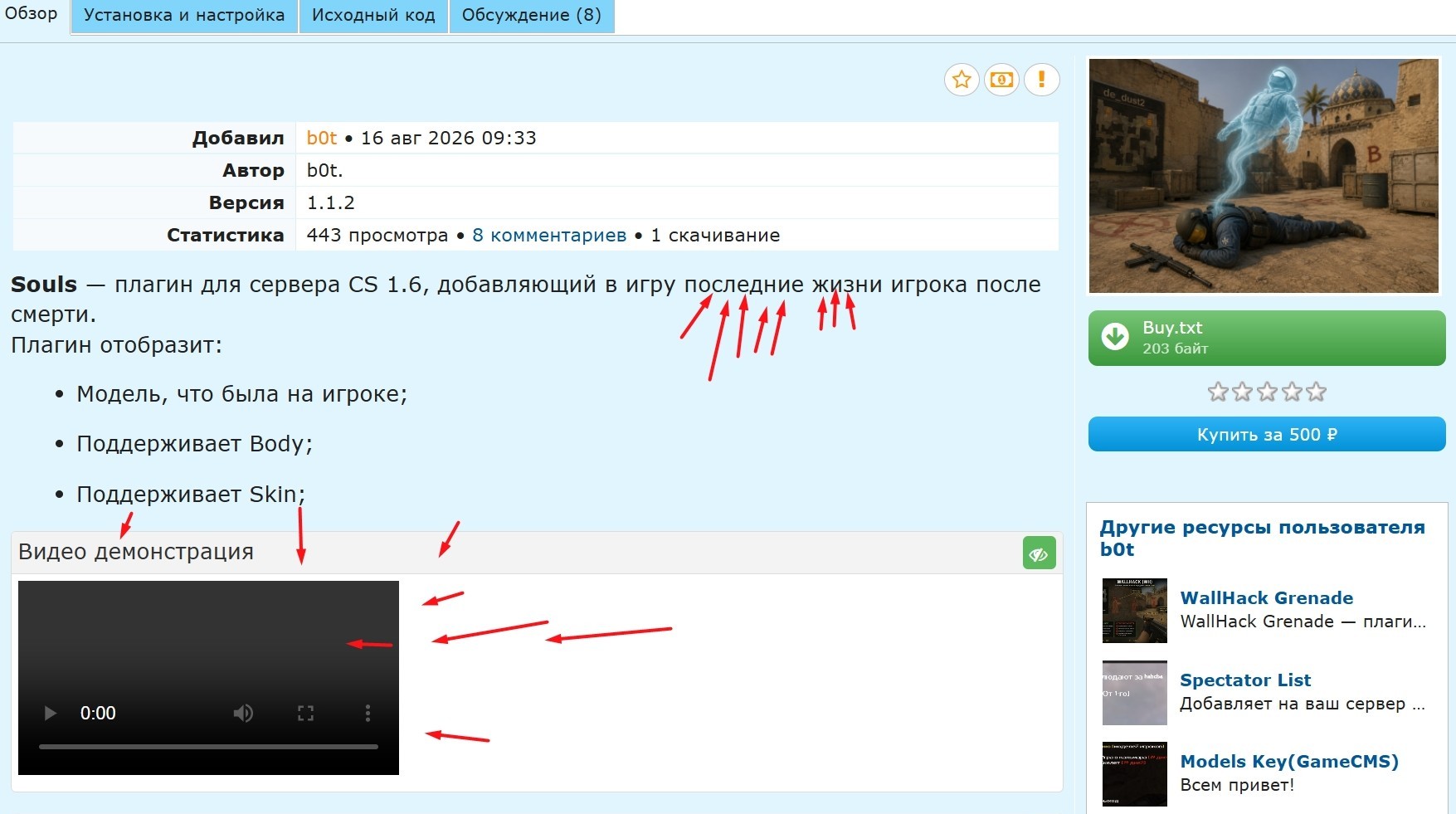Click the money donation icon
Viewport: 1456px width, 814px height.
pyautogui.click(x=1001, y=80)
